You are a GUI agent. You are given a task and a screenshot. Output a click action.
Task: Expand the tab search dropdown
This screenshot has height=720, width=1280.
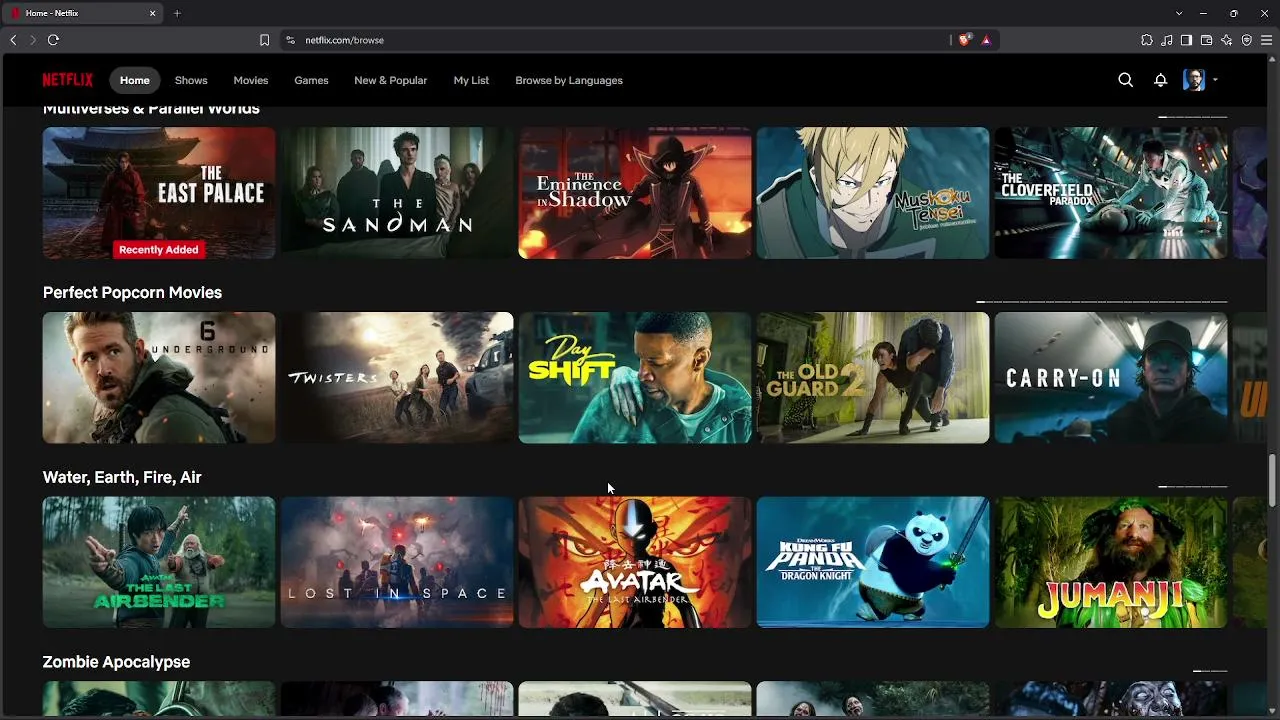click(x=1179, y=13)
